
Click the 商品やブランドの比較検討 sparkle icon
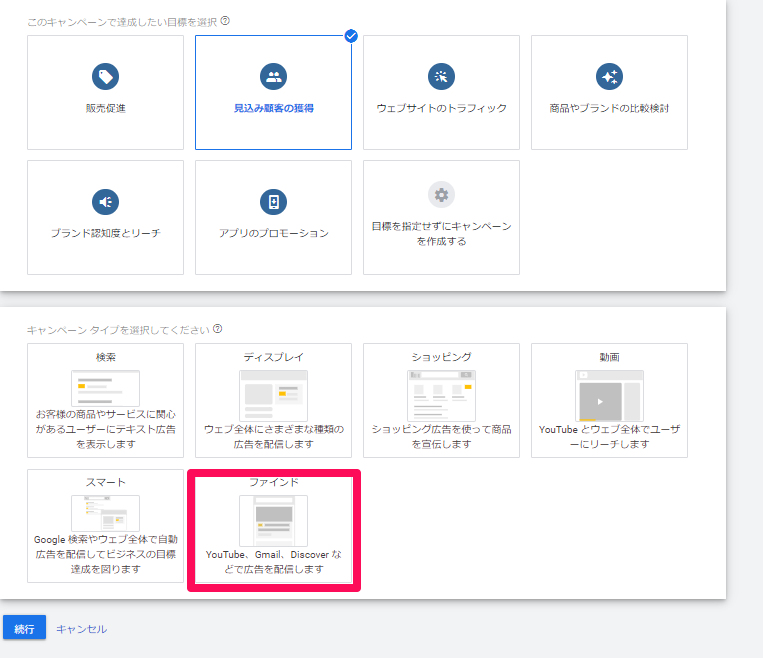coord(609,76)
